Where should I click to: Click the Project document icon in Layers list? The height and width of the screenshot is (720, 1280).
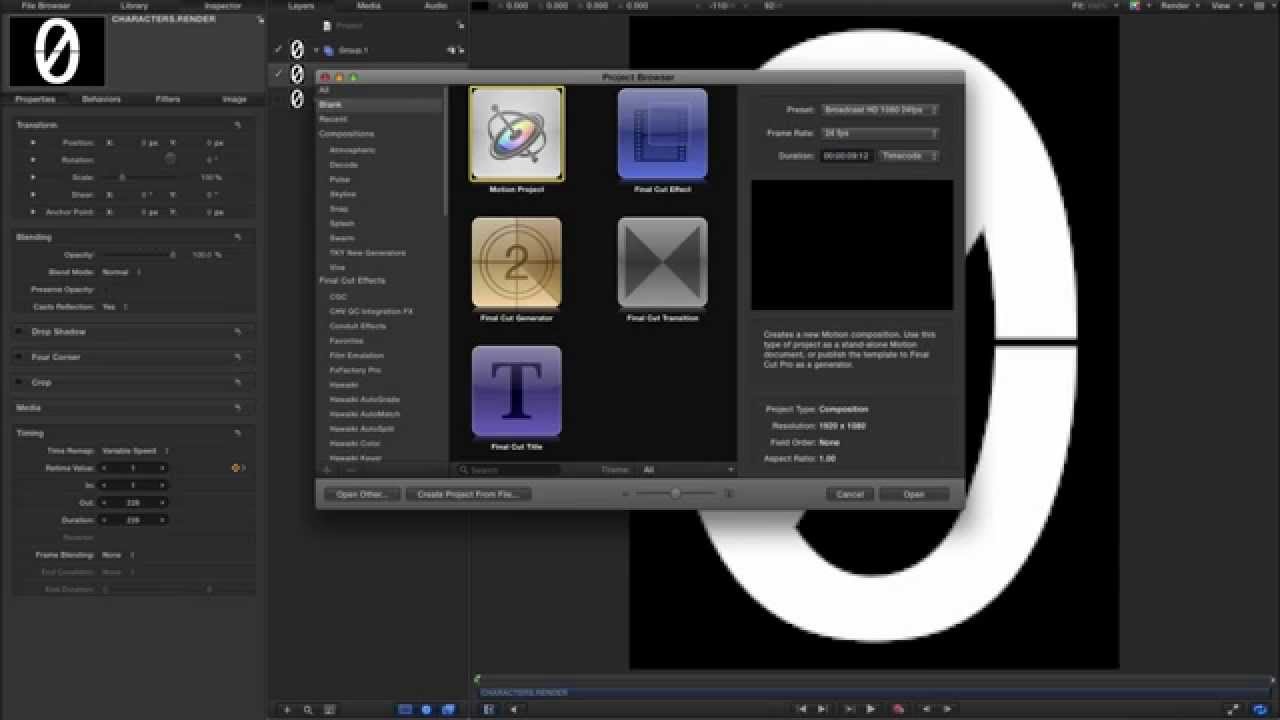click(329, 25)
